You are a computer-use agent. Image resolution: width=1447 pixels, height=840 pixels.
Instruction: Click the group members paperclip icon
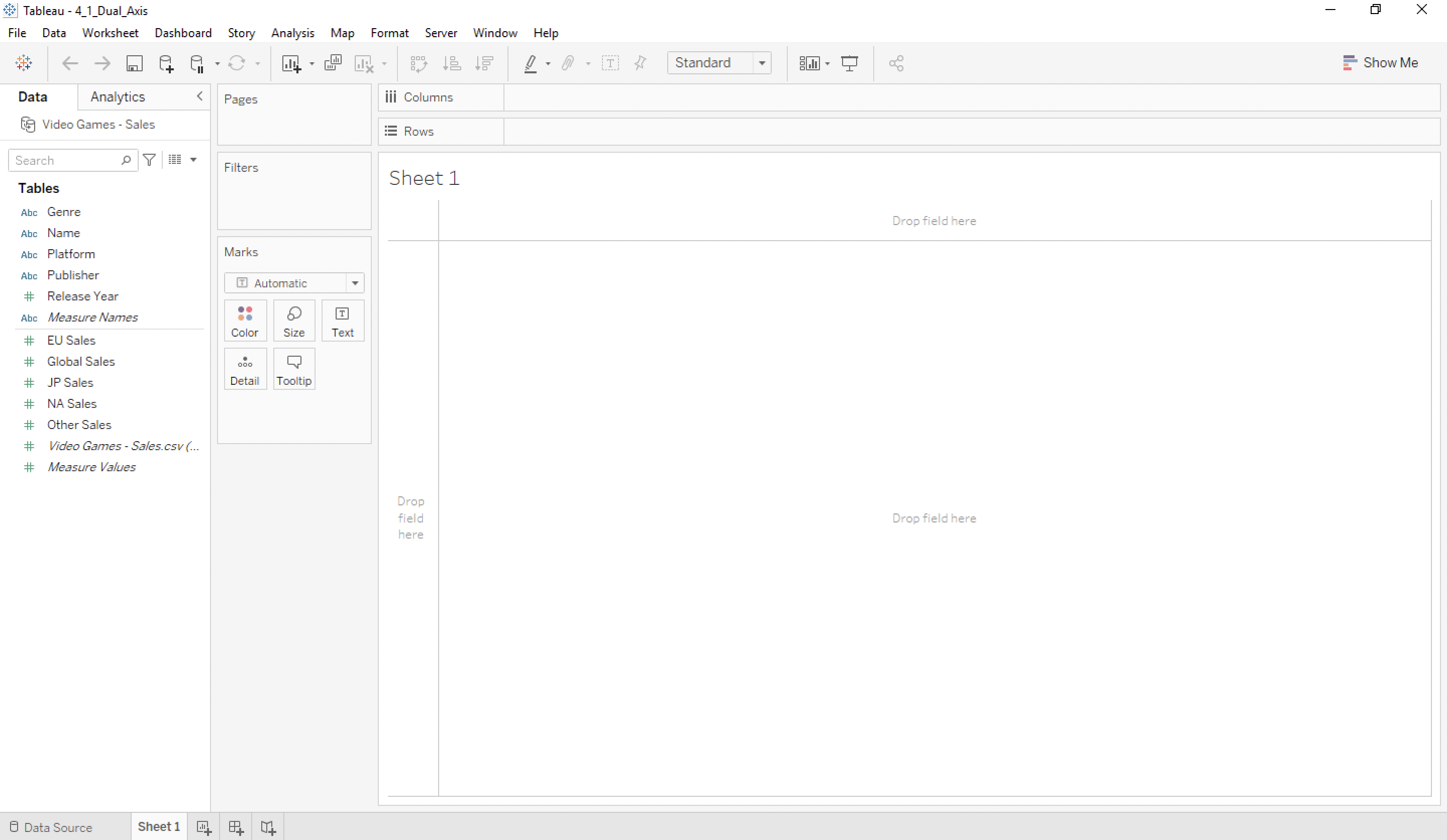pos(568,63)
